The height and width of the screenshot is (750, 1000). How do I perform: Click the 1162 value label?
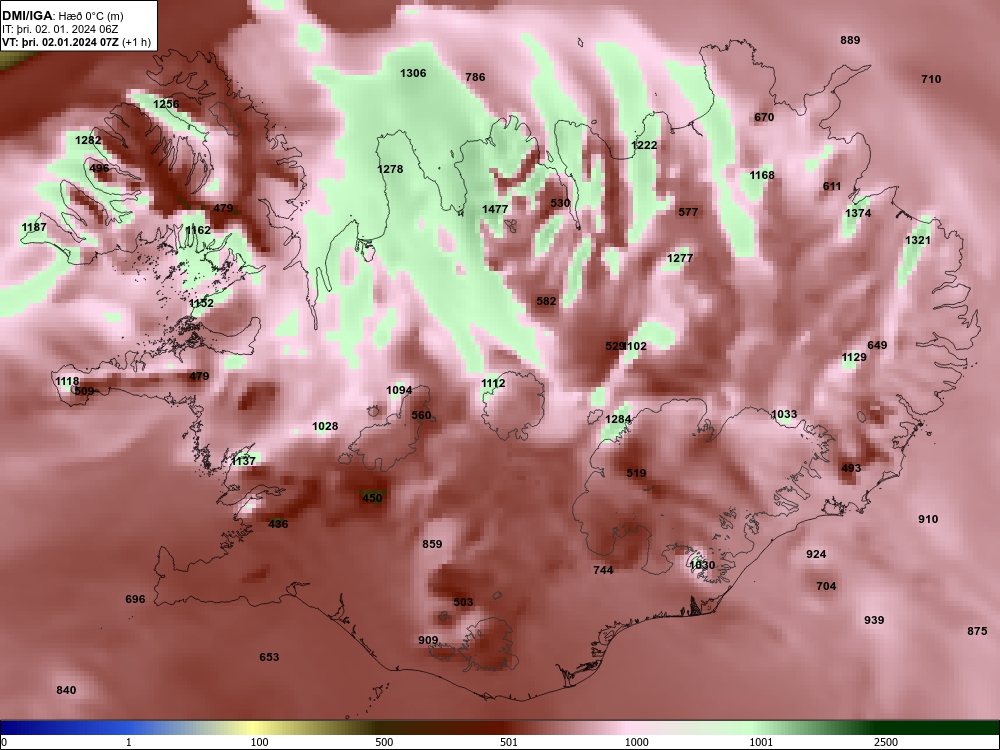point(198,230)
